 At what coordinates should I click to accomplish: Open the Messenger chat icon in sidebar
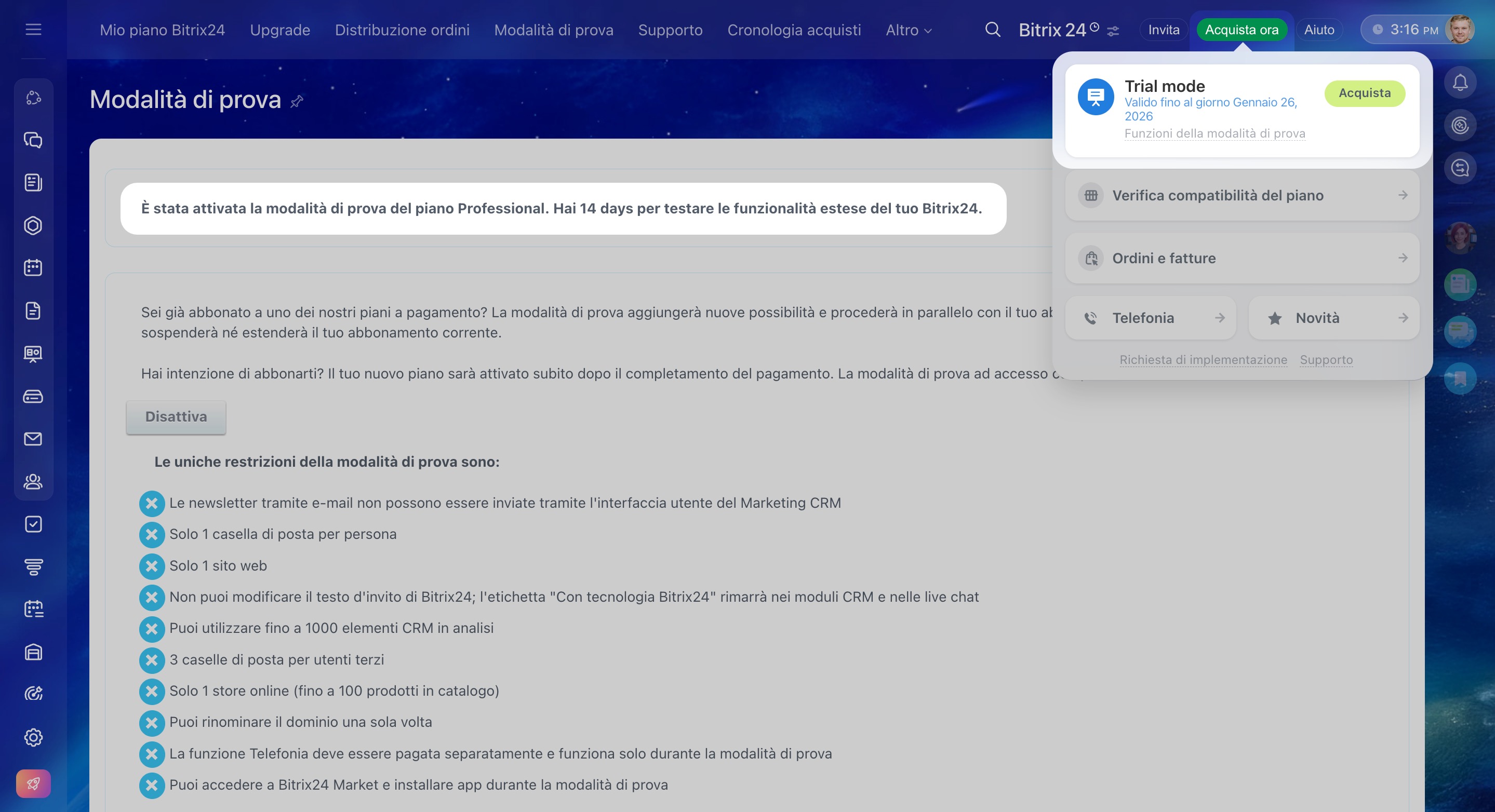tap(33, 140)
